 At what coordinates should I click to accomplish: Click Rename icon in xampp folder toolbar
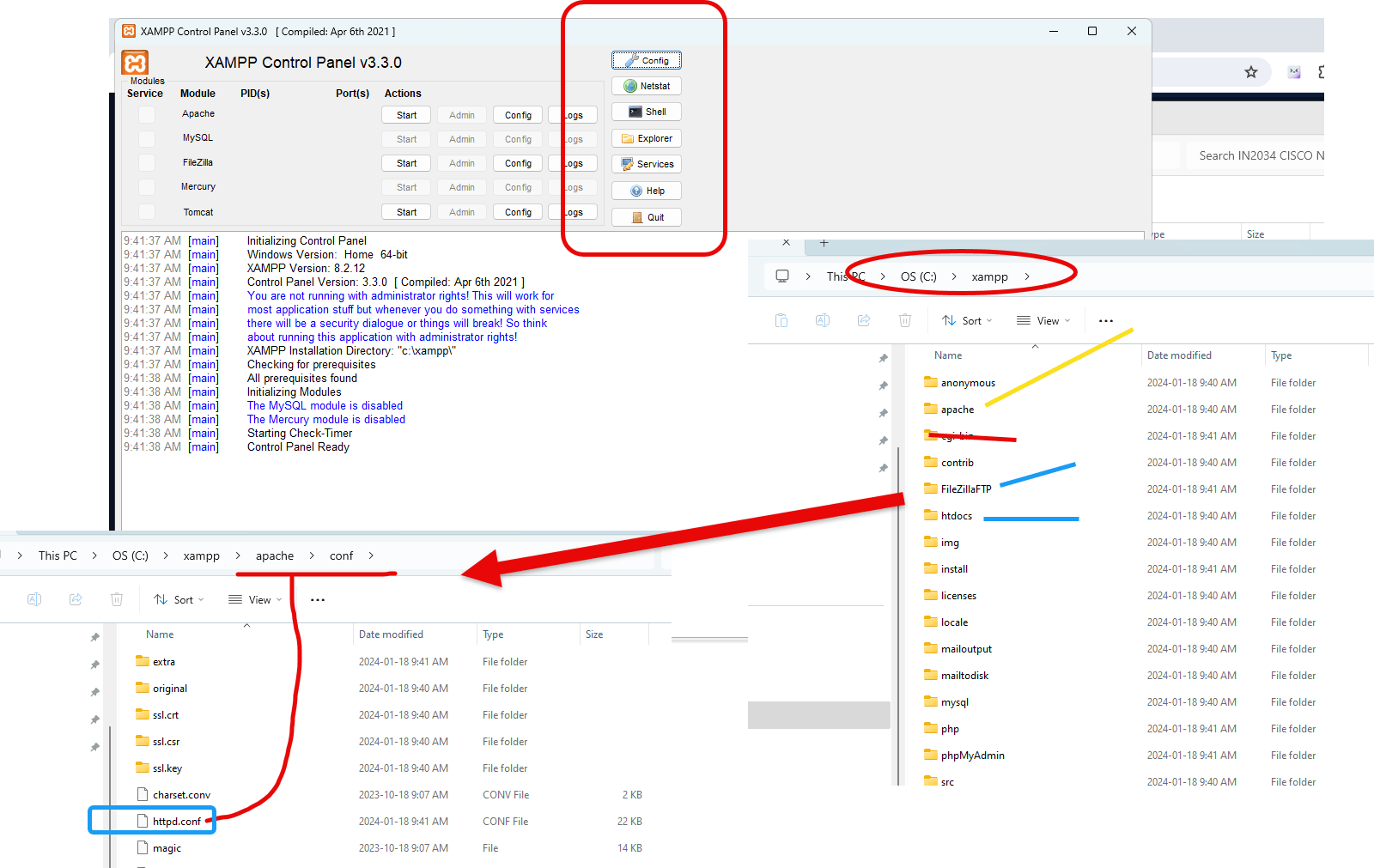[823, 320]
